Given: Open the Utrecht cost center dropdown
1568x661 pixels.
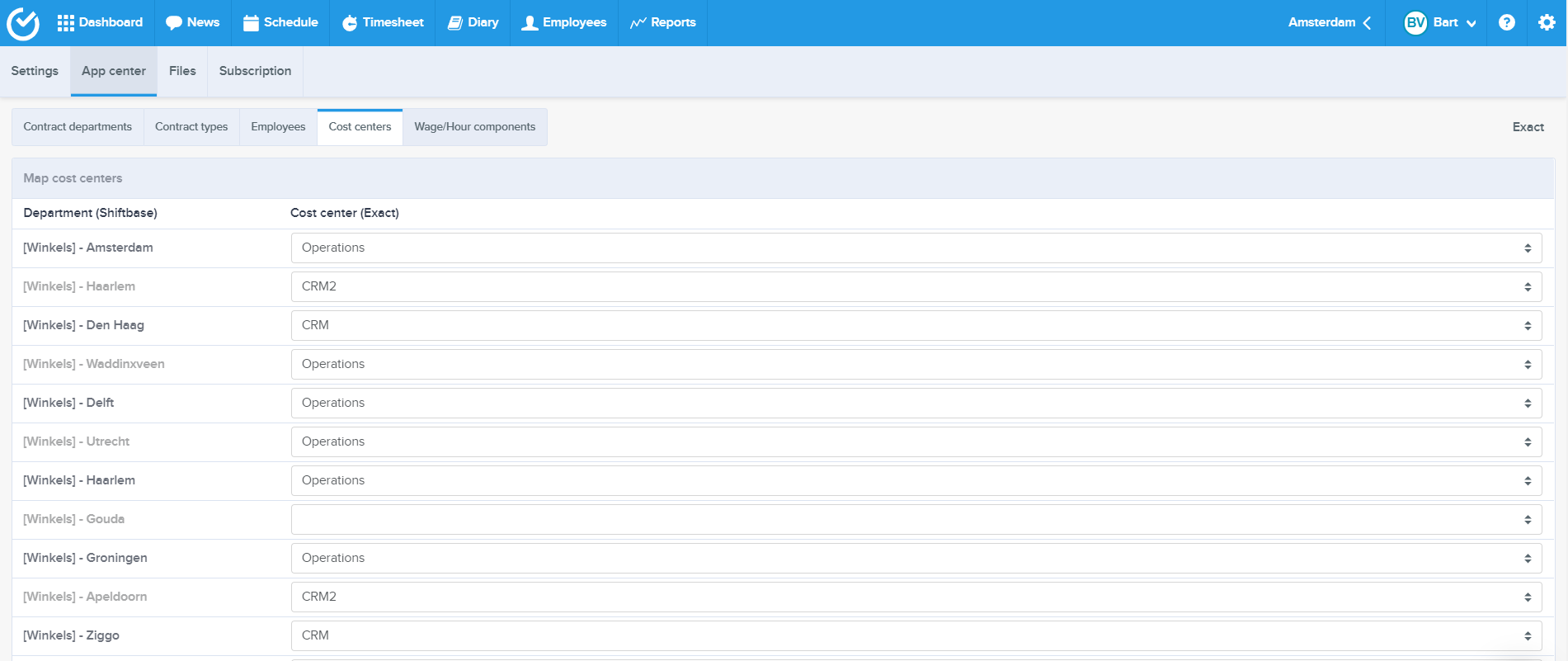Looking at the screenshot, I should click(x=916, y=442).
